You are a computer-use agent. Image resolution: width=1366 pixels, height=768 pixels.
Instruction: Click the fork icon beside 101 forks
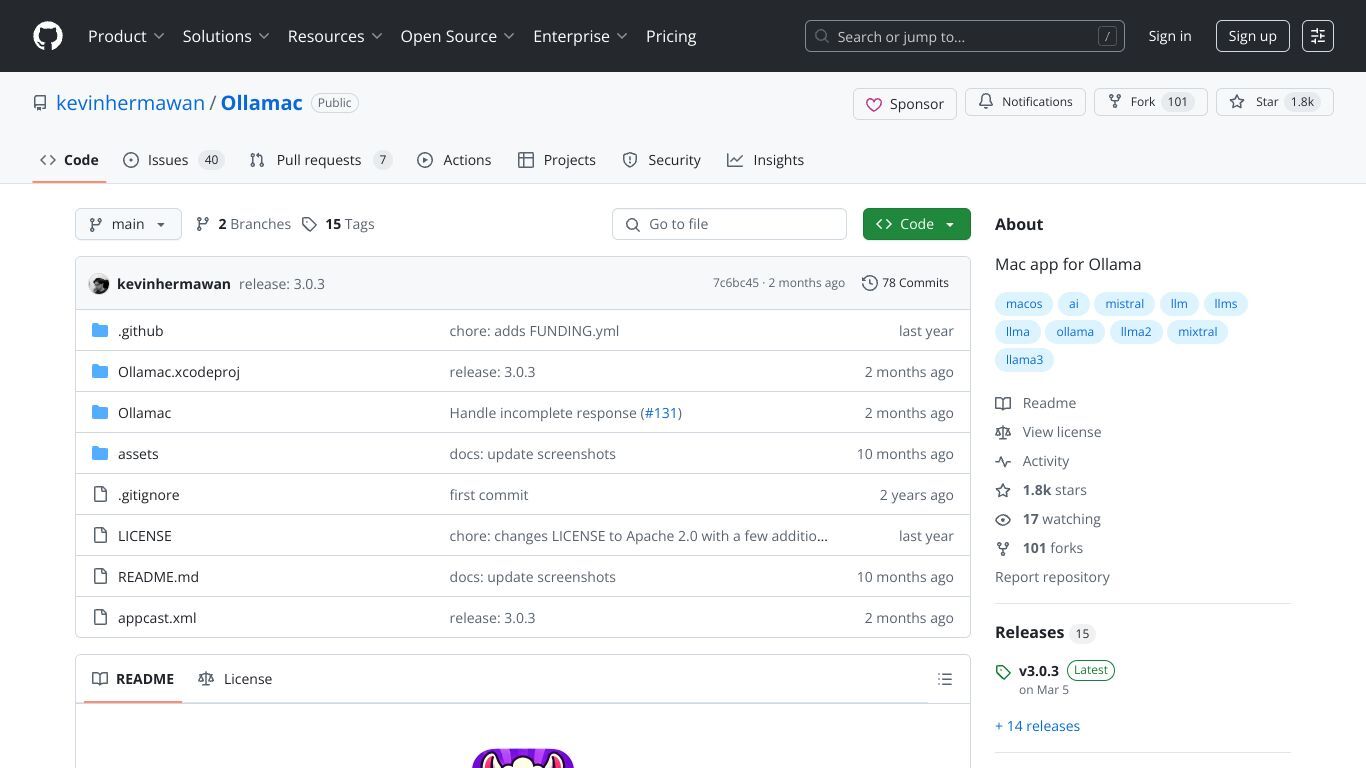point(1003,548)
